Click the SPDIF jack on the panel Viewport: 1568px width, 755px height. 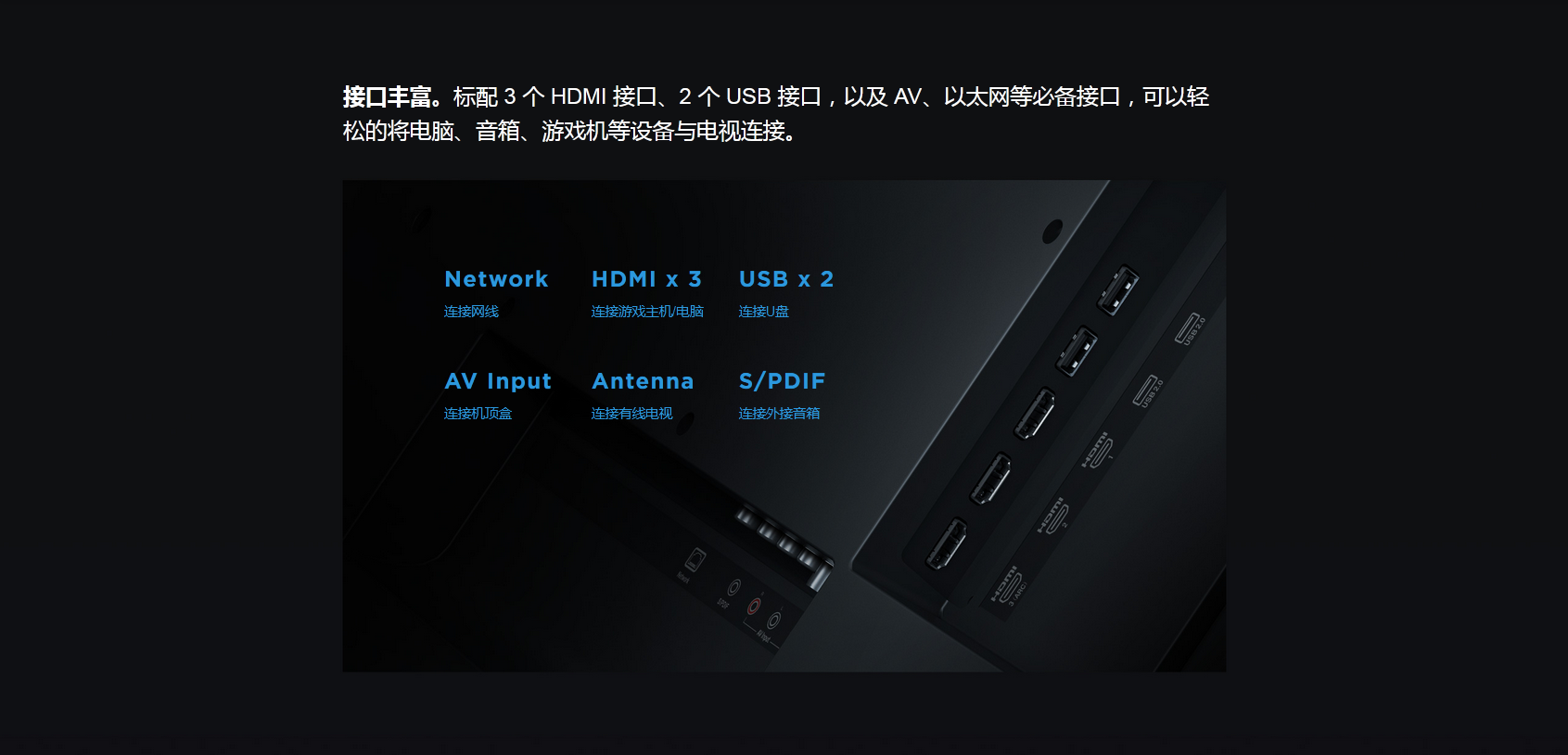coord(733,587)
